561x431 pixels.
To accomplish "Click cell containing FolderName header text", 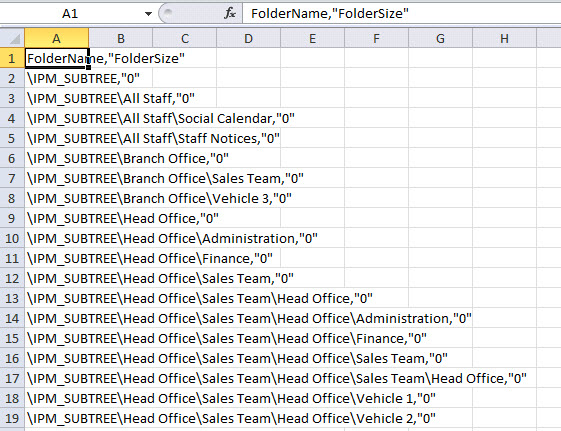I will pyautogui.click(x=57, y=58).
